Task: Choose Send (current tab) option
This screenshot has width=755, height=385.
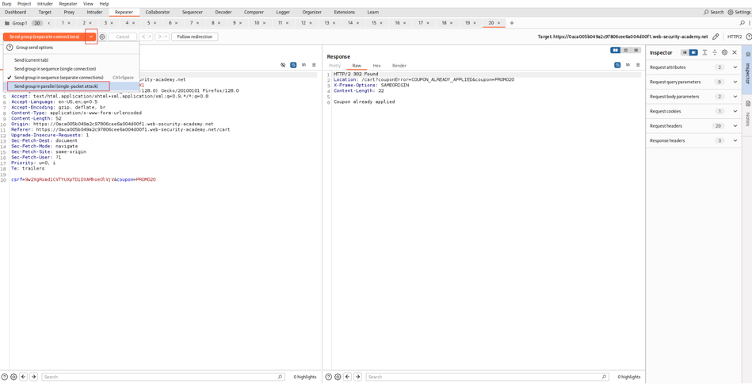Action: (x=31, y=60)
